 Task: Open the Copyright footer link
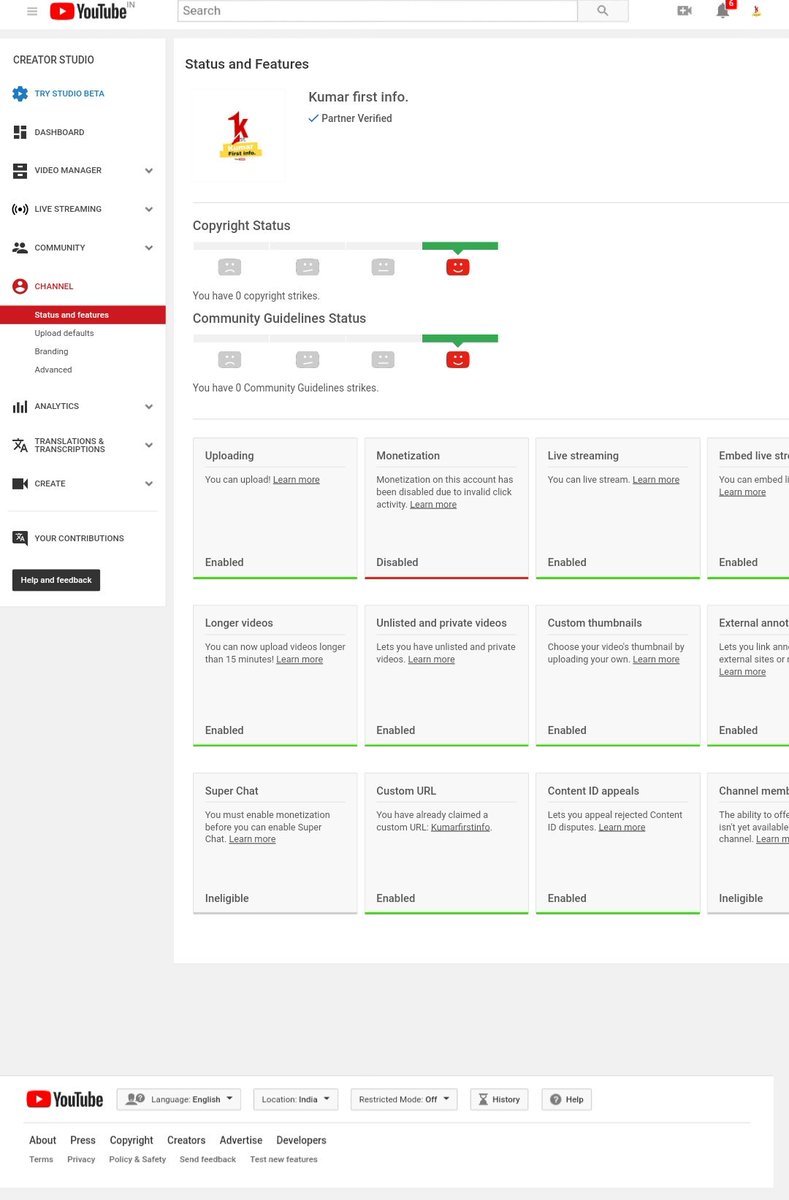[x=132, y=1141]
